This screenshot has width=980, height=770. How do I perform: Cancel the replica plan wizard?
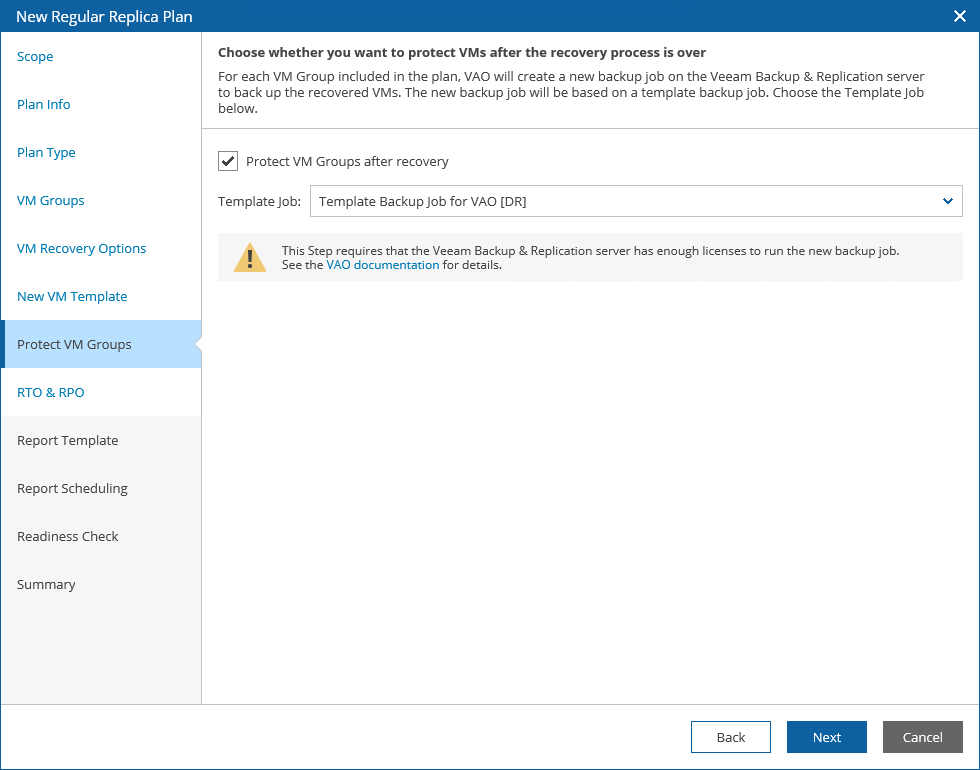922,737
